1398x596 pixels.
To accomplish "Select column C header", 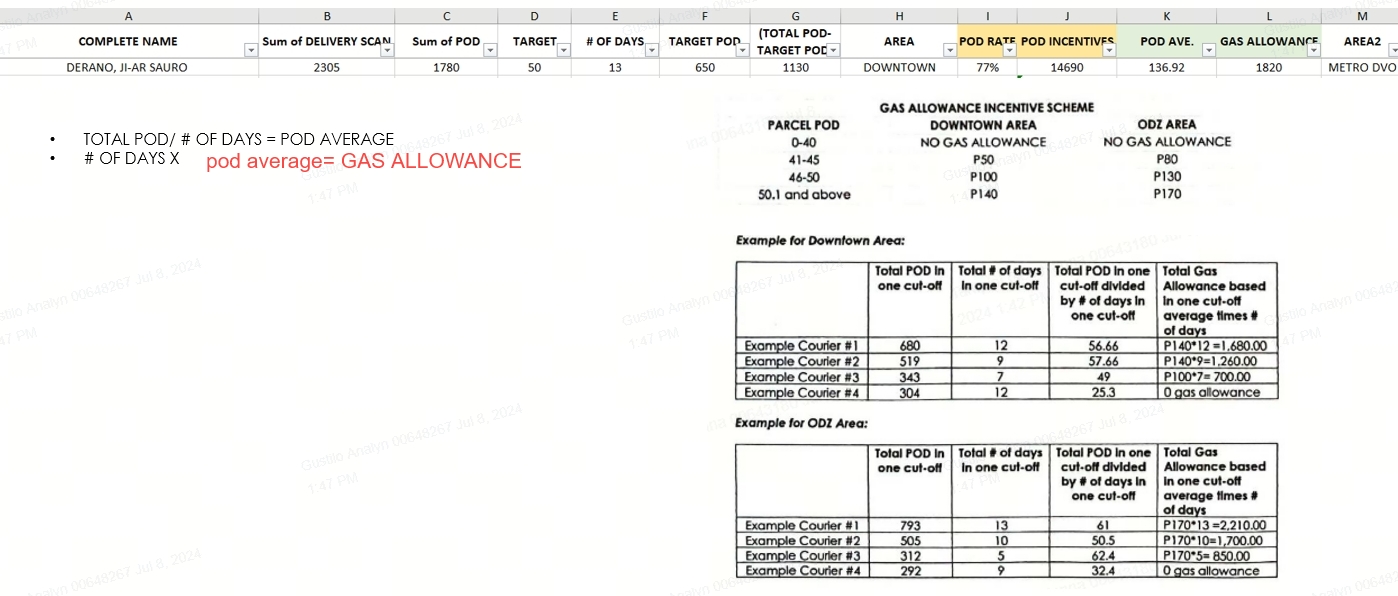I will pyautogui.click(x=446, y=16).
